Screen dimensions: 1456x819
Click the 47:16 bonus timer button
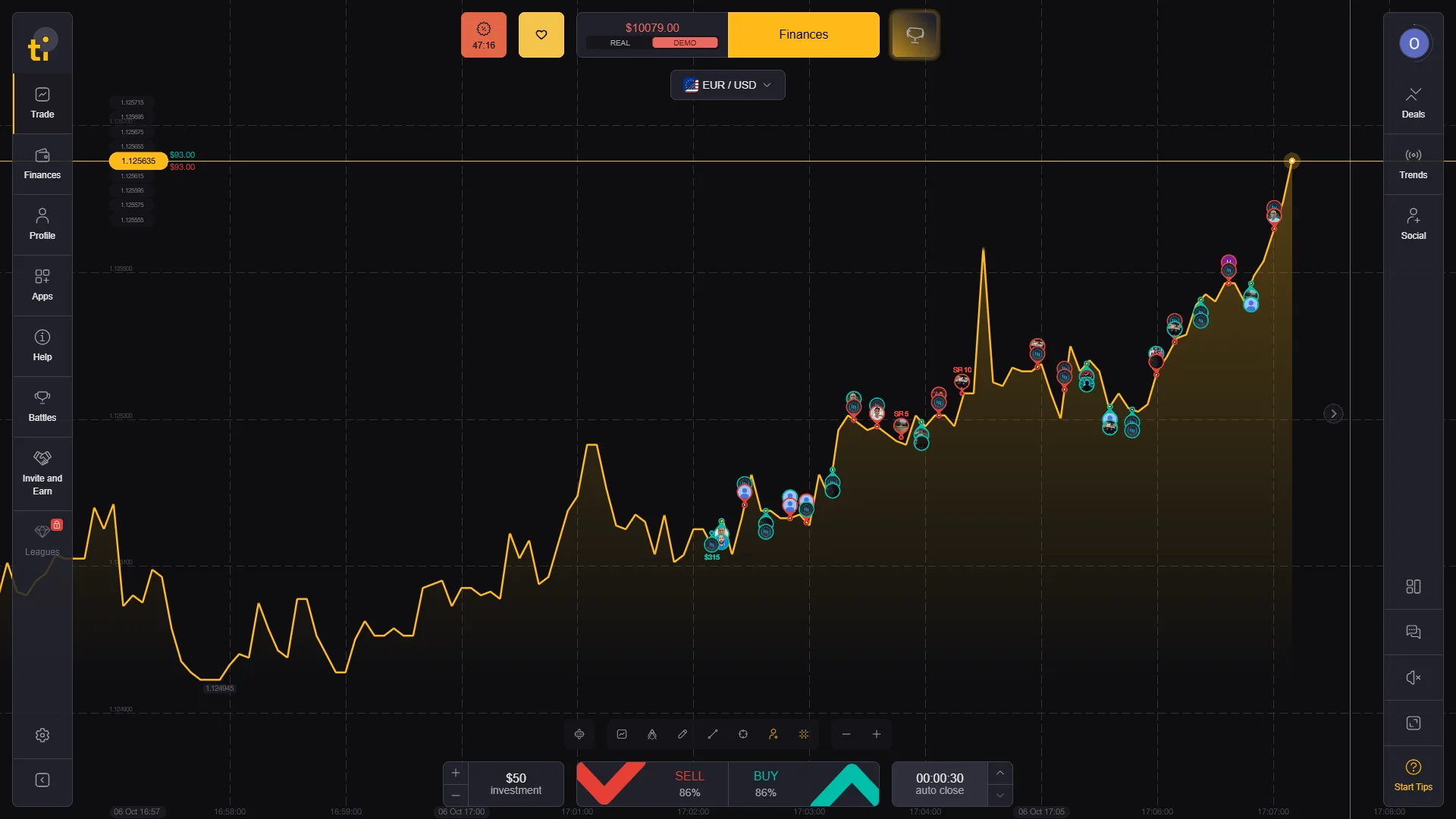coord(484,35)
